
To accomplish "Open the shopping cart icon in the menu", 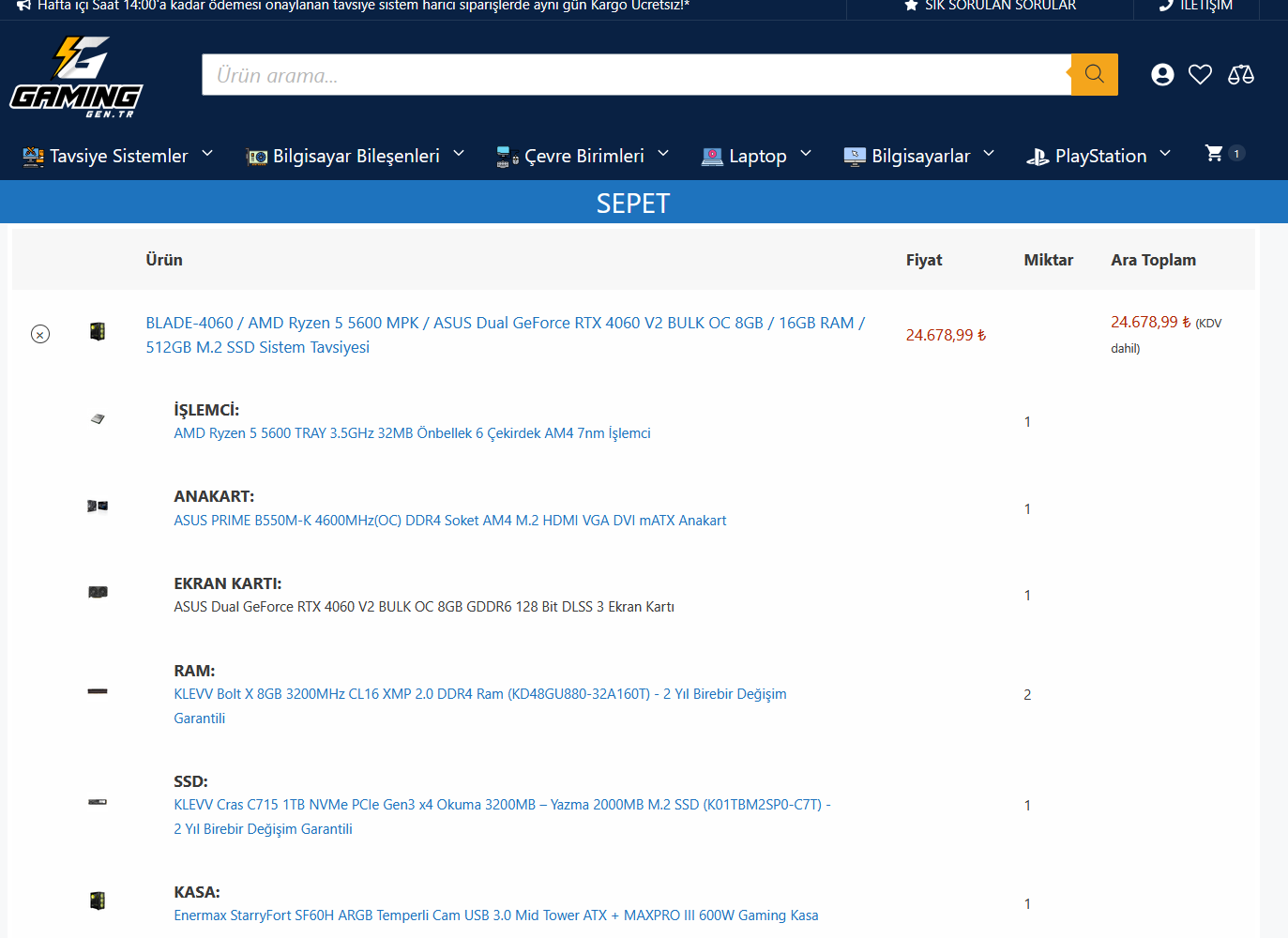I will (x=1214, y=153).
